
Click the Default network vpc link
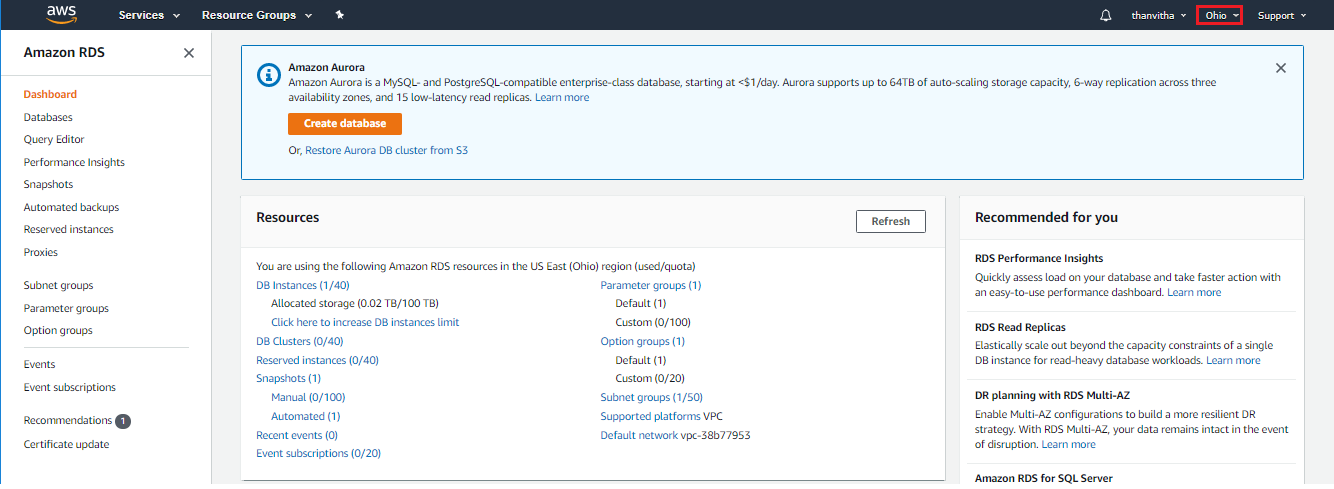(638, 435)
